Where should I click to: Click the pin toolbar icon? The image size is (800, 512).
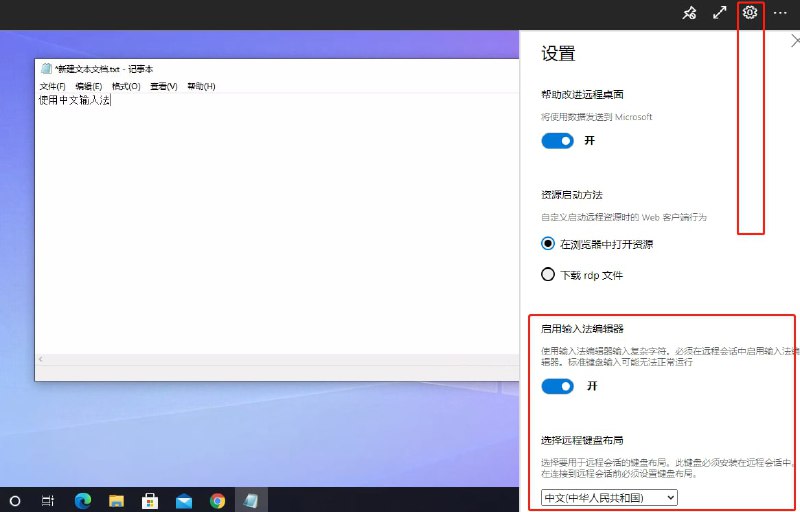click(x=689, y=13)
